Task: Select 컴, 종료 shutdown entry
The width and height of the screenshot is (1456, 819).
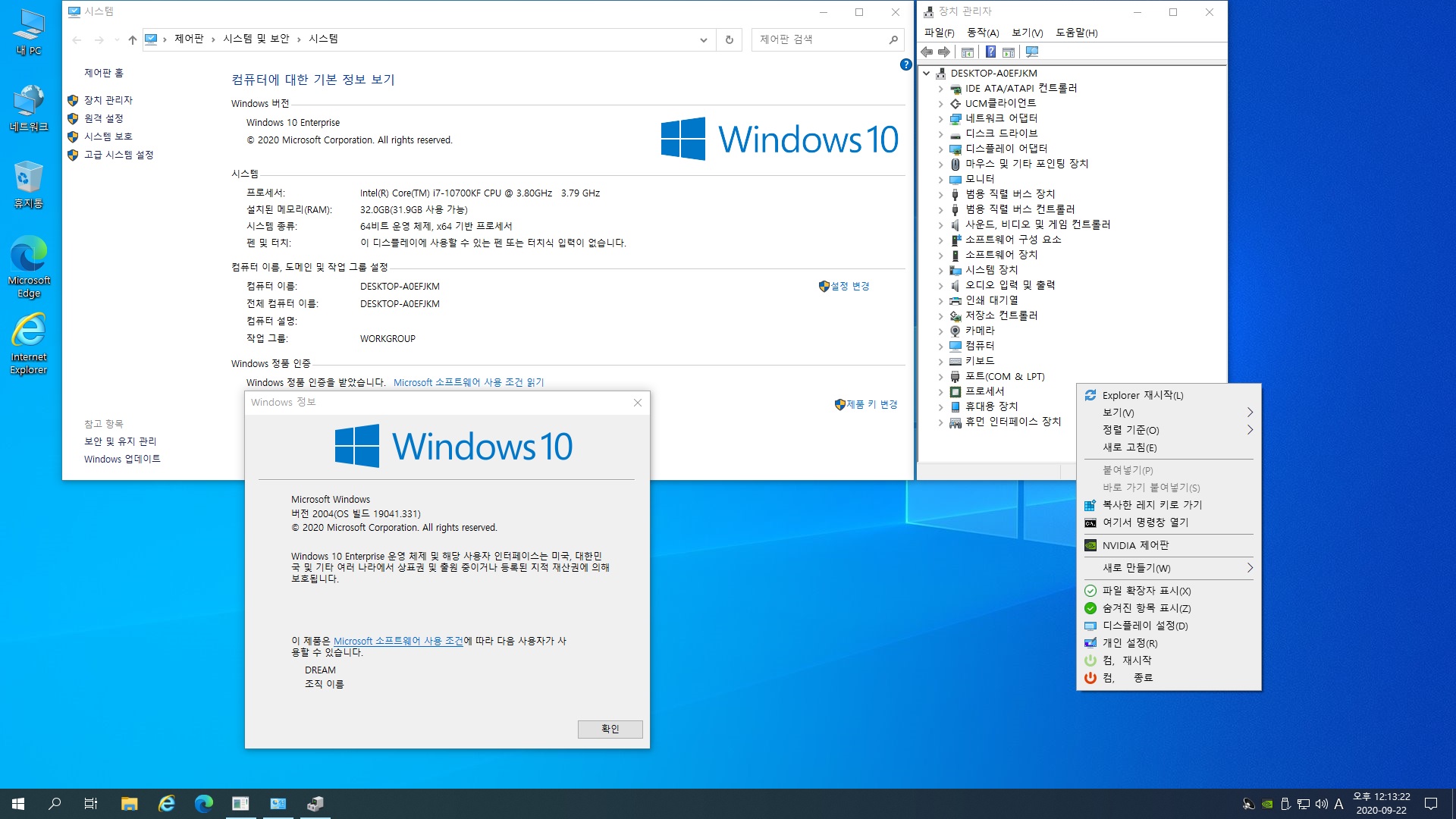Action: tap(1169, 678)
